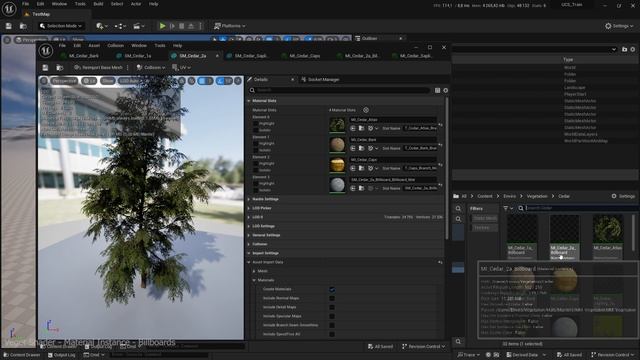Click the Show button in mesh viewport
This screenshot has width=640, height=360.
[108, 81]
